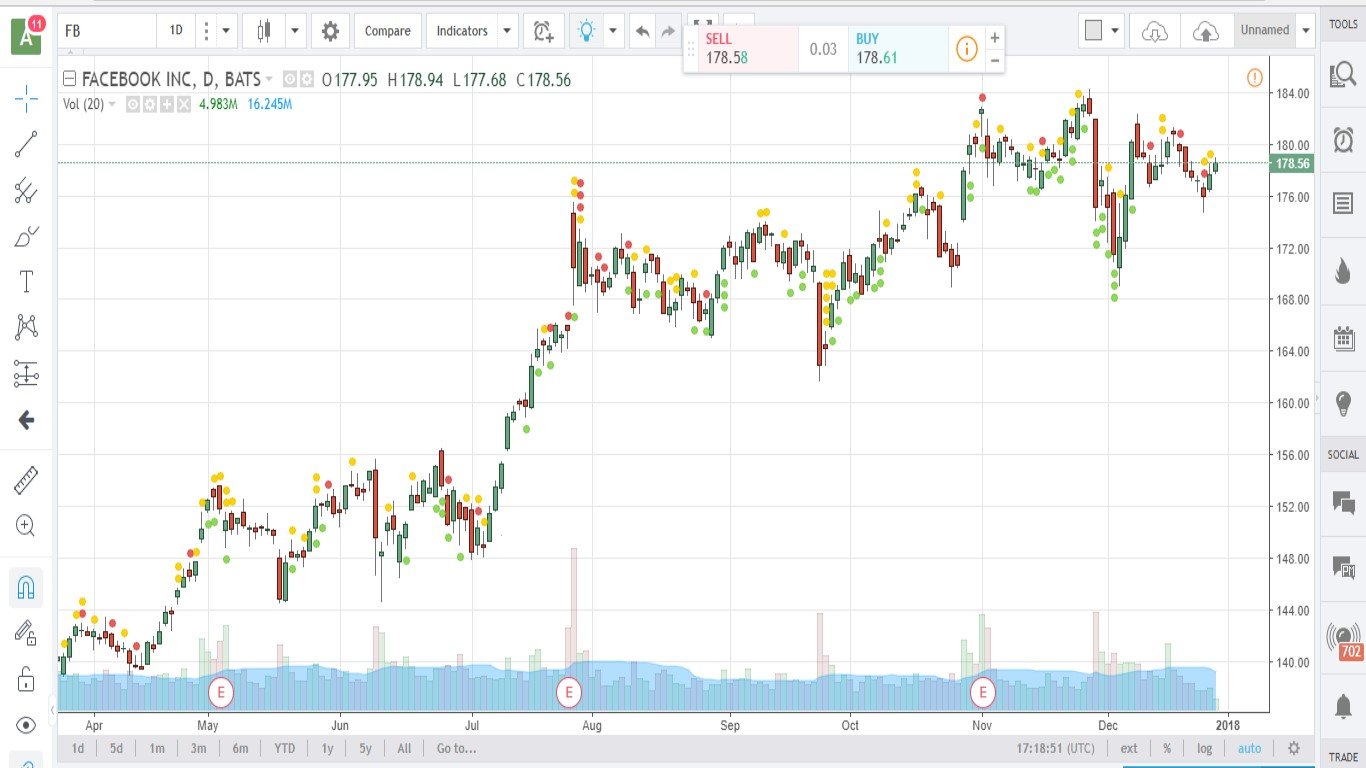The height and width of the screenshot is (768, 1366).
Task: Open the chart properties gear
Action: coord(330,31)
